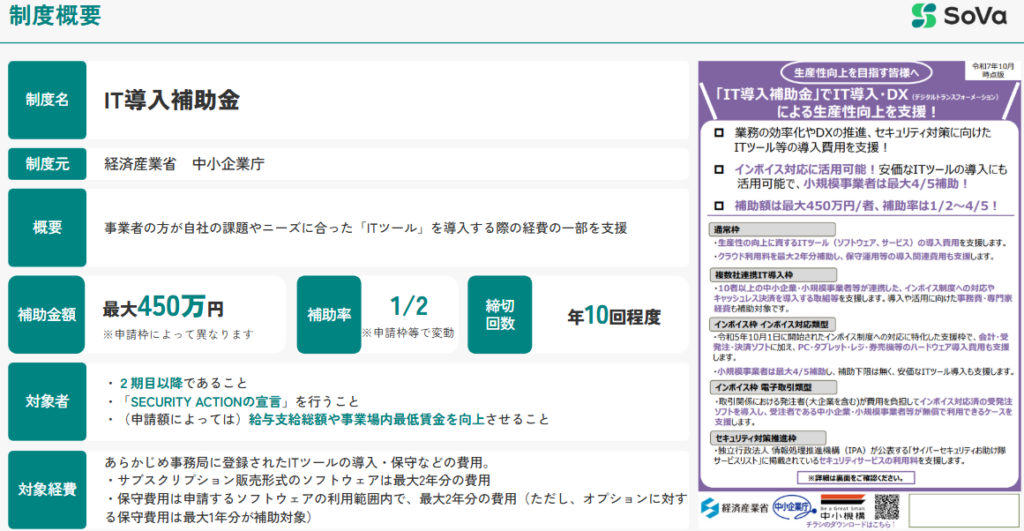Check the box beside 業務の効率化やDXの推進
The height and width of the screenshot is (531, 1024).
coord(718,133)
